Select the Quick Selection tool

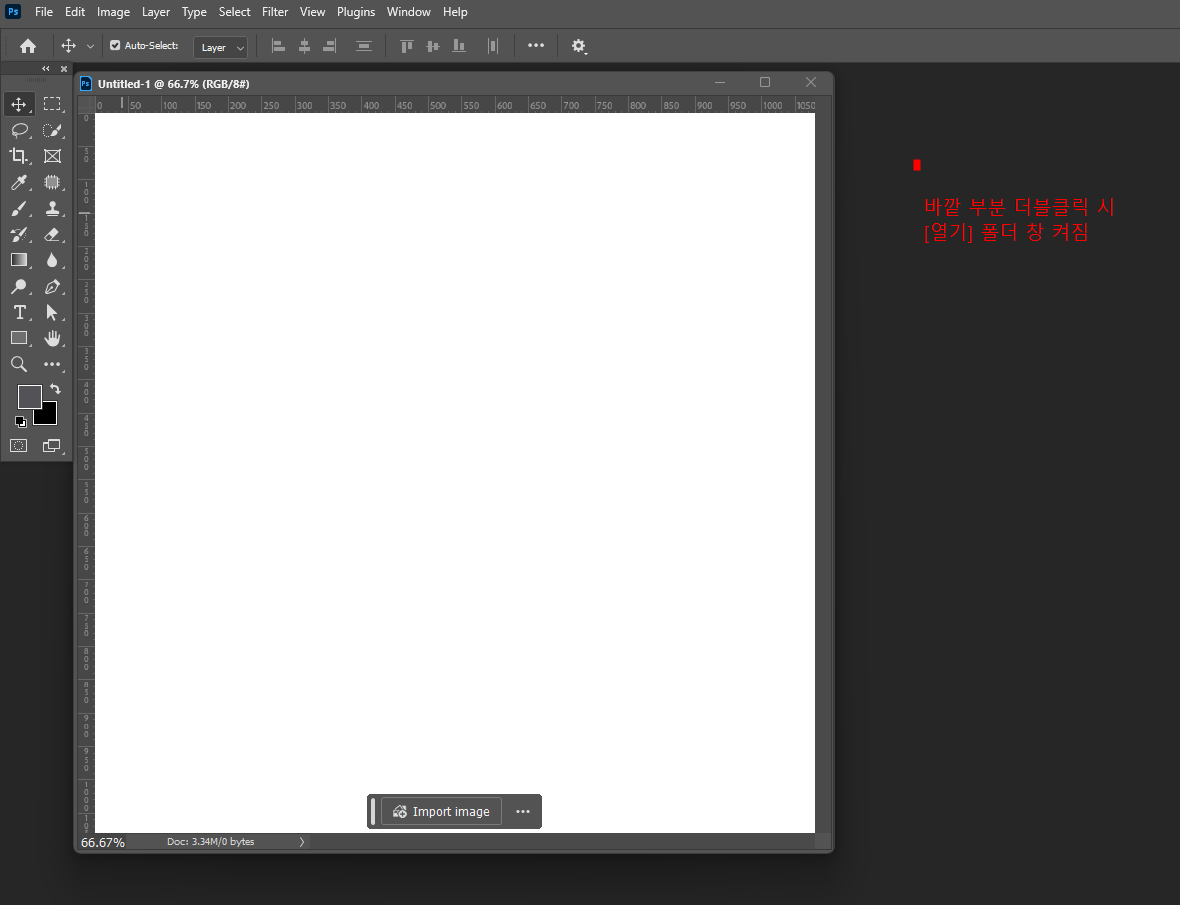[x=52, y=130]
